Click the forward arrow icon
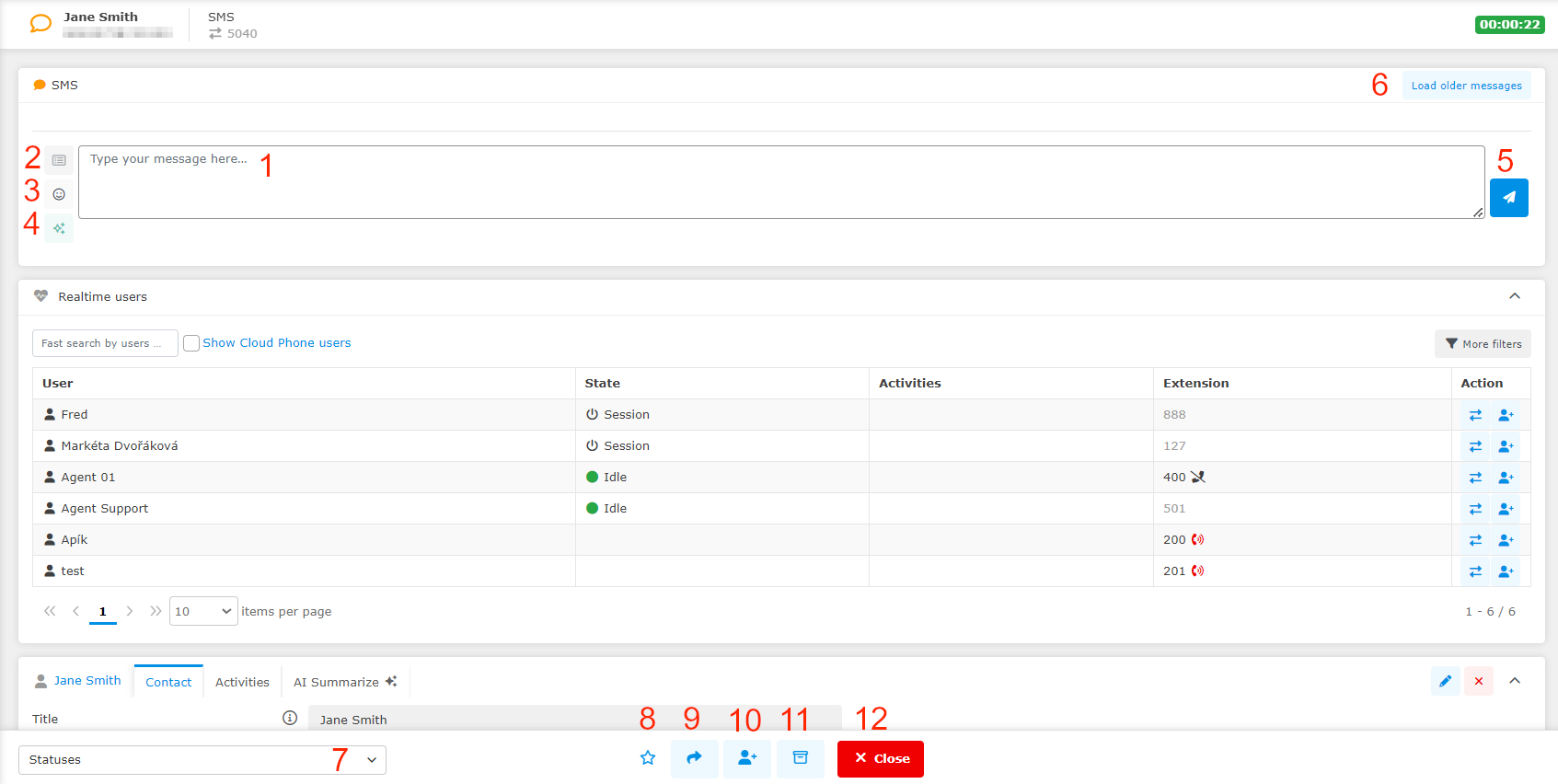The image size is (1558, 784). (x=694, y=758)
